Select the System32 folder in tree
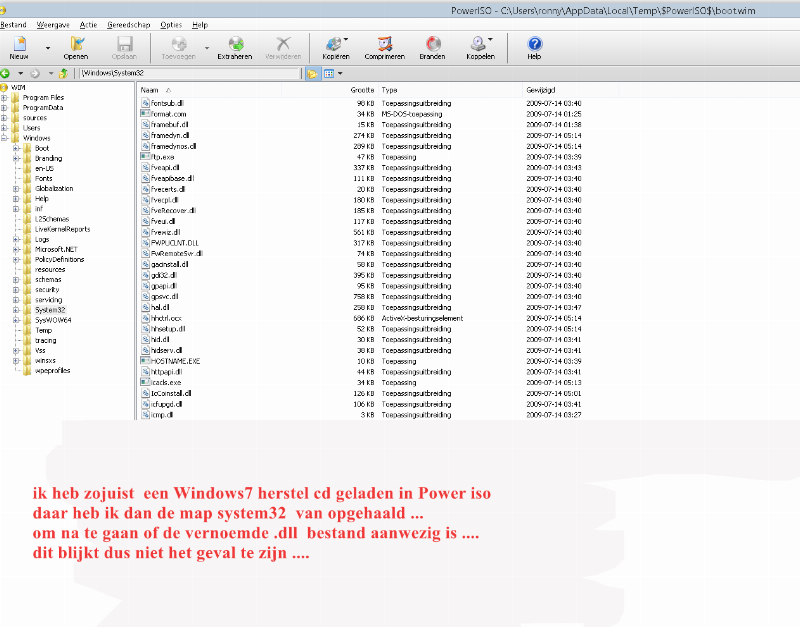This screenshot has width=800, height=627. (x=50, y=310)
